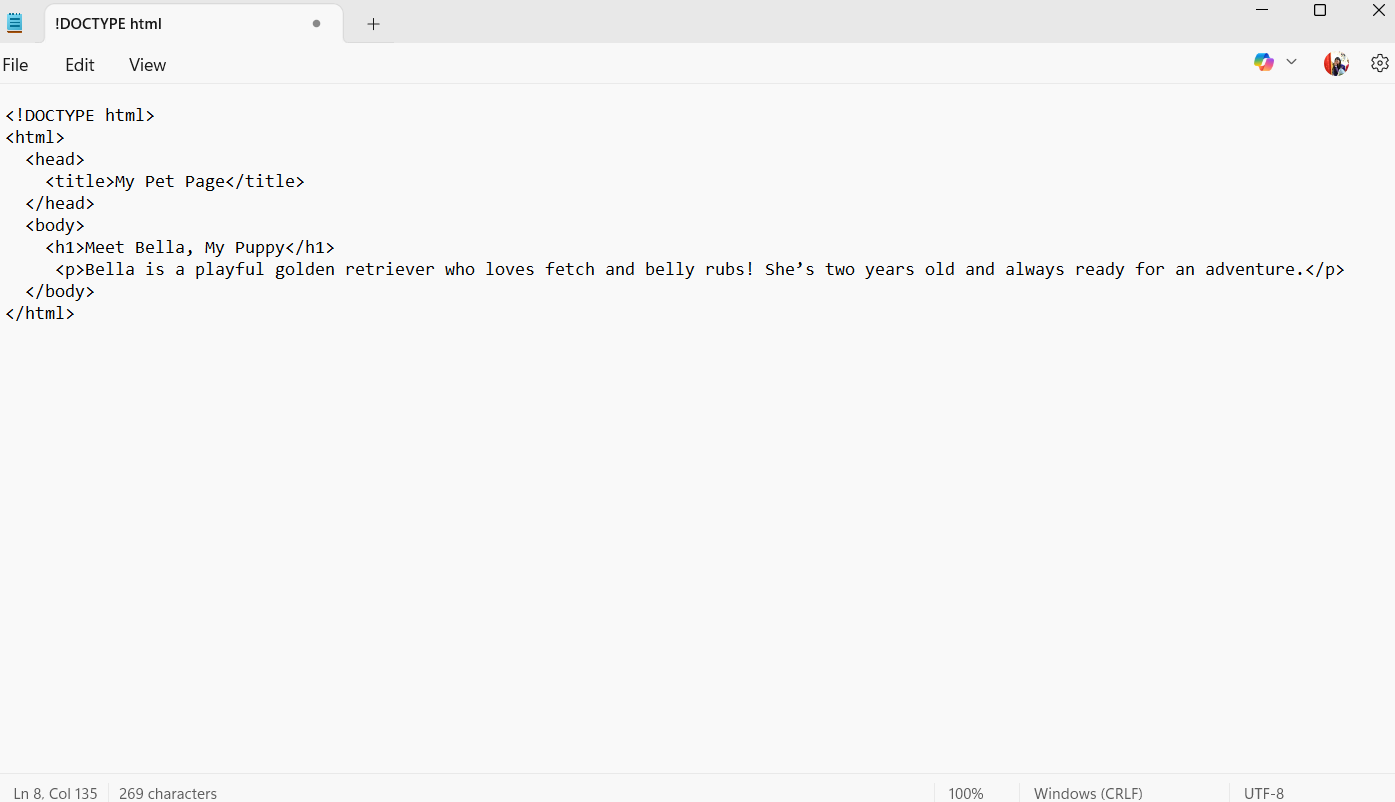Image resolution: width=1395 pixels, height=802 pixels.
Task: Click the Ln 8, Col 135 position indicator
Action: pyautogui.click(x=54, y=793)
